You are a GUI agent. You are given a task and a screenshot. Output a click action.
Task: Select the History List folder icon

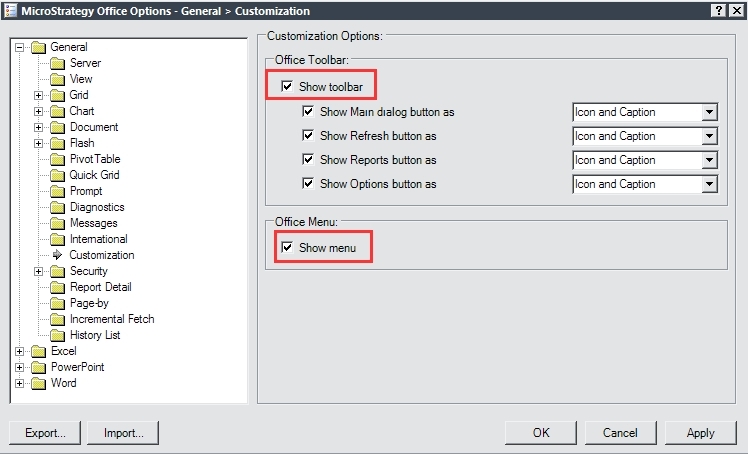click(58, 335)
